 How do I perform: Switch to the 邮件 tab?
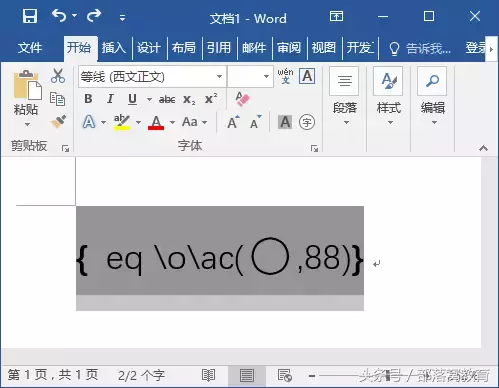(x=254, y=48)
